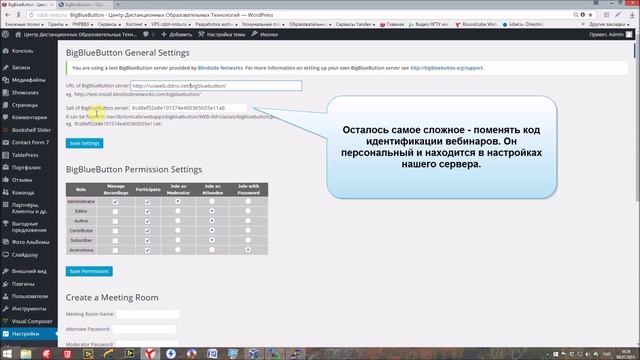Toggle Participate checkbox for Subscriber

[147, 240]
